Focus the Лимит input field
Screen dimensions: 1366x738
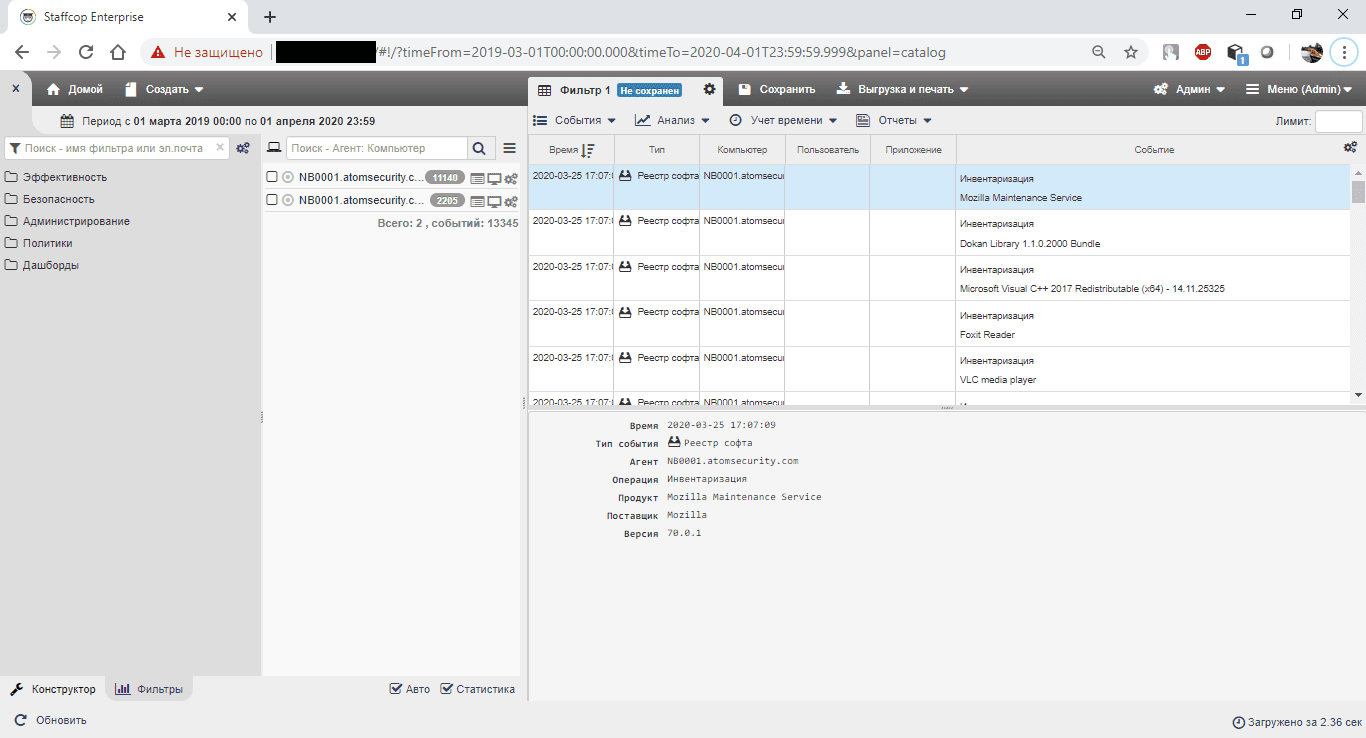[1339, 121]
